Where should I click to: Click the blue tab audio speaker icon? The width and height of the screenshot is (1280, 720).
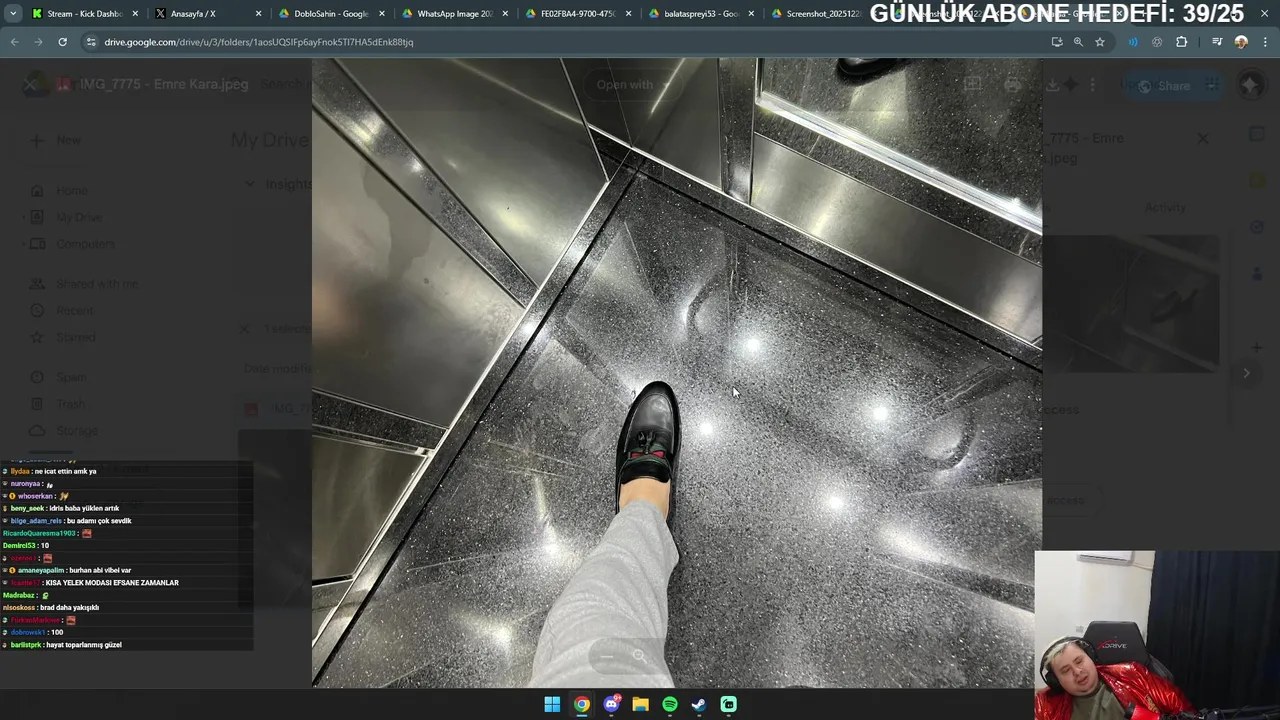point(1133,42)
